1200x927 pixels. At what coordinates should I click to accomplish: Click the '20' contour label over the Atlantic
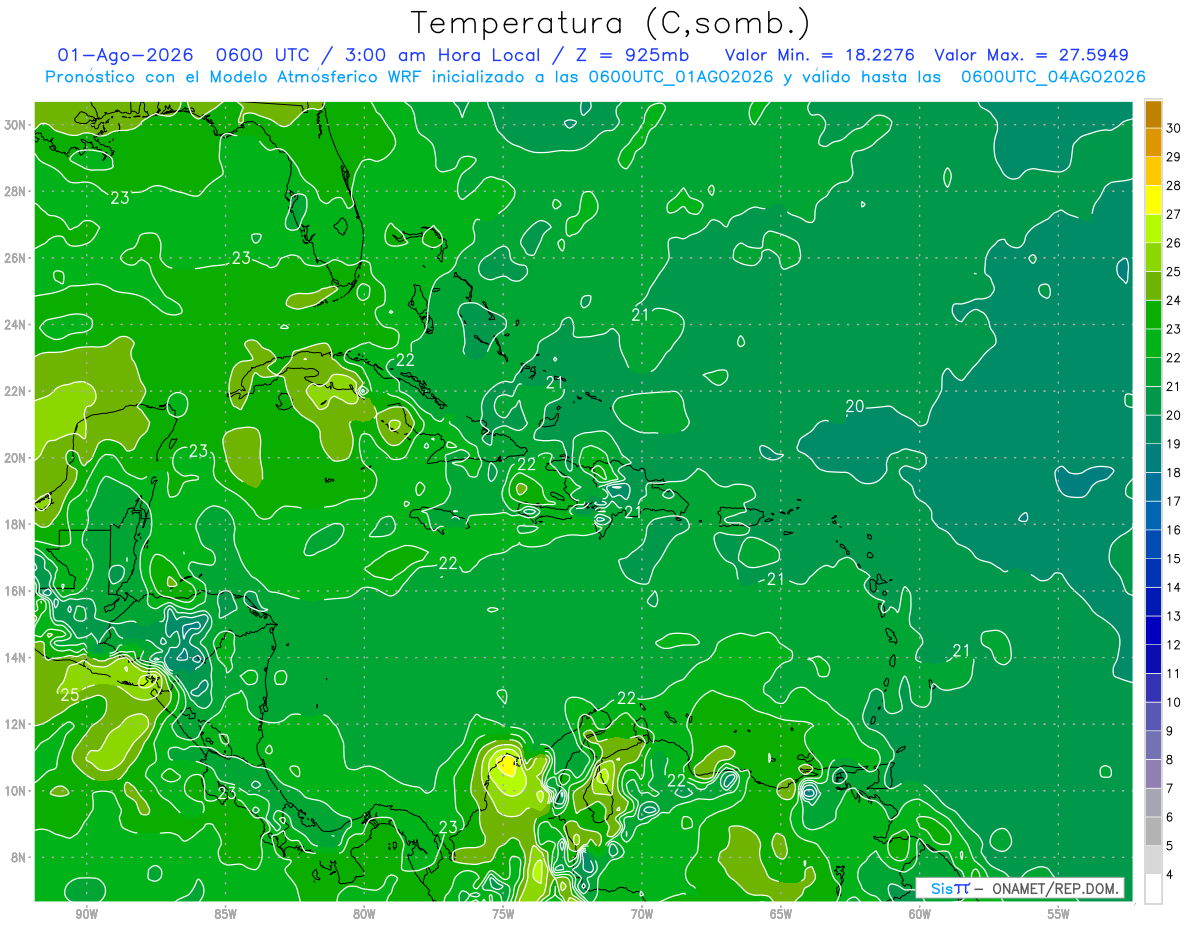click(855, 406)
